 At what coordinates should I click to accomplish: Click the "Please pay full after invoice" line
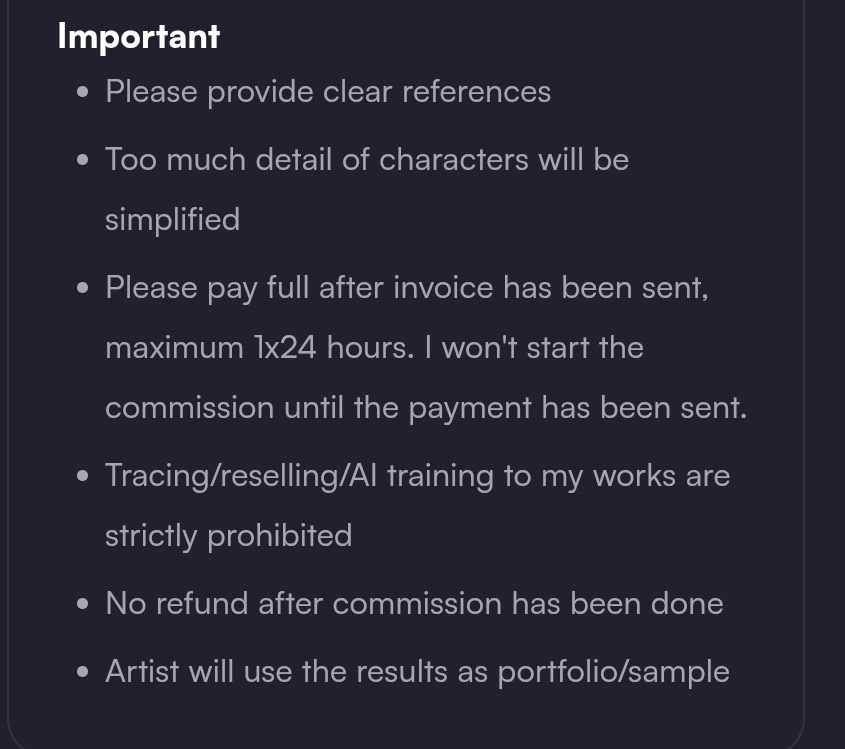pyautogui.click(x=406, y=288)
